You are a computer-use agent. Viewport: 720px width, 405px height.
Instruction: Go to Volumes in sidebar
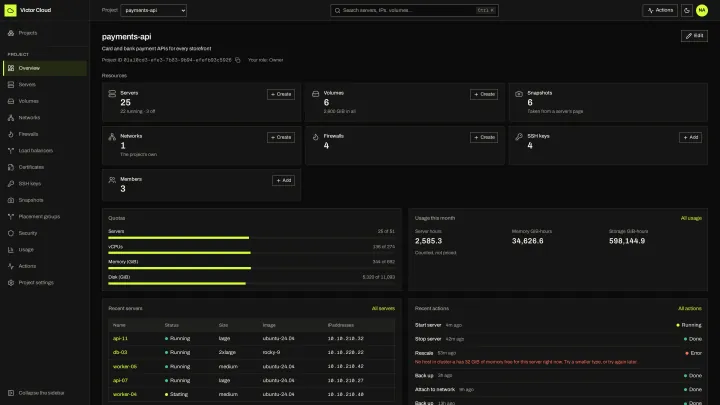(x=44, y=101)
